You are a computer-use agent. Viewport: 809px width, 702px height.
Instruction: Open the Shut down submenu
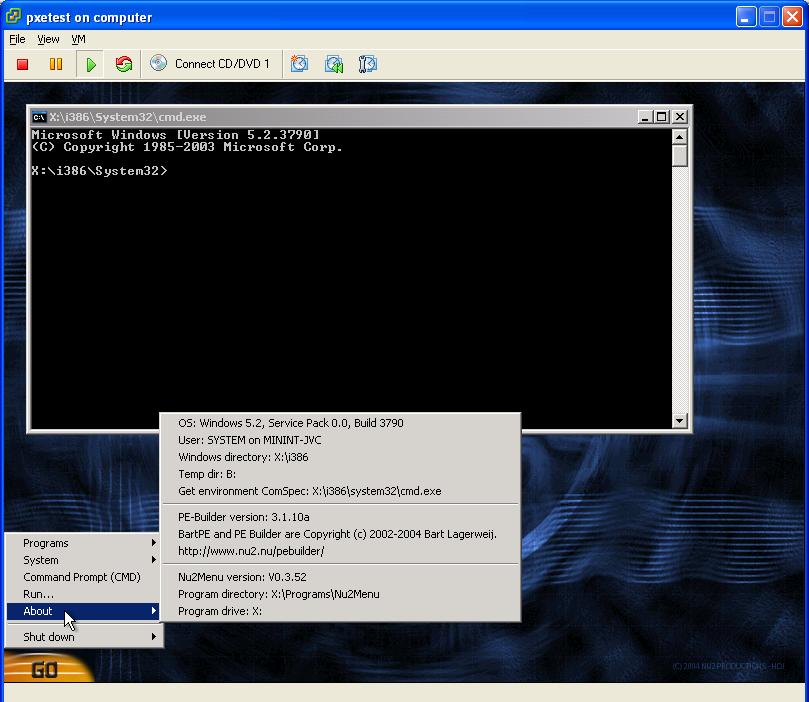point(84,637)
